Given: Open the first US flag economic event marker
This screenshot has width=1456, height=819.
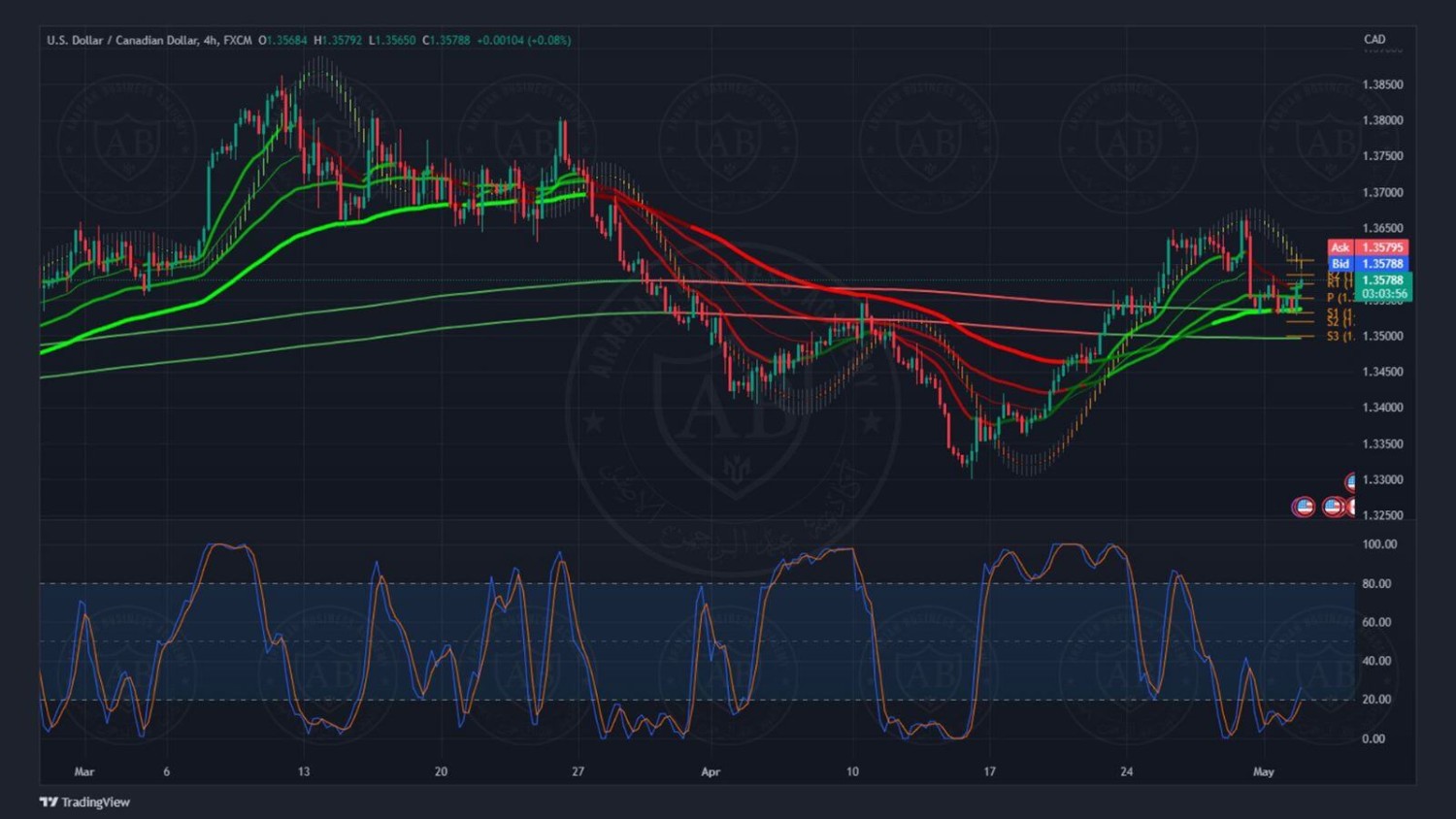Looking at the screenshot, I should tap(1303, 507).
